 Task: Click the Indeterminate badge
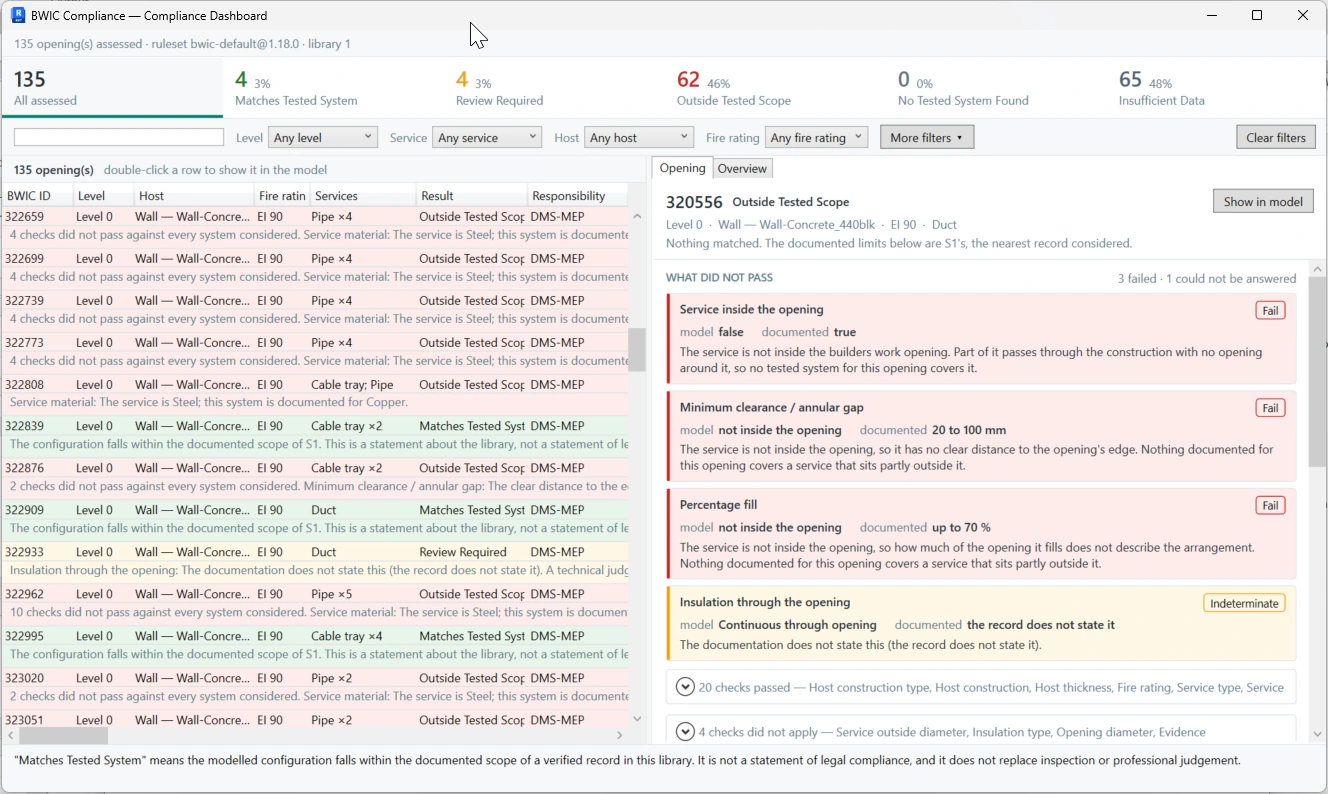tap(1244, 603)
